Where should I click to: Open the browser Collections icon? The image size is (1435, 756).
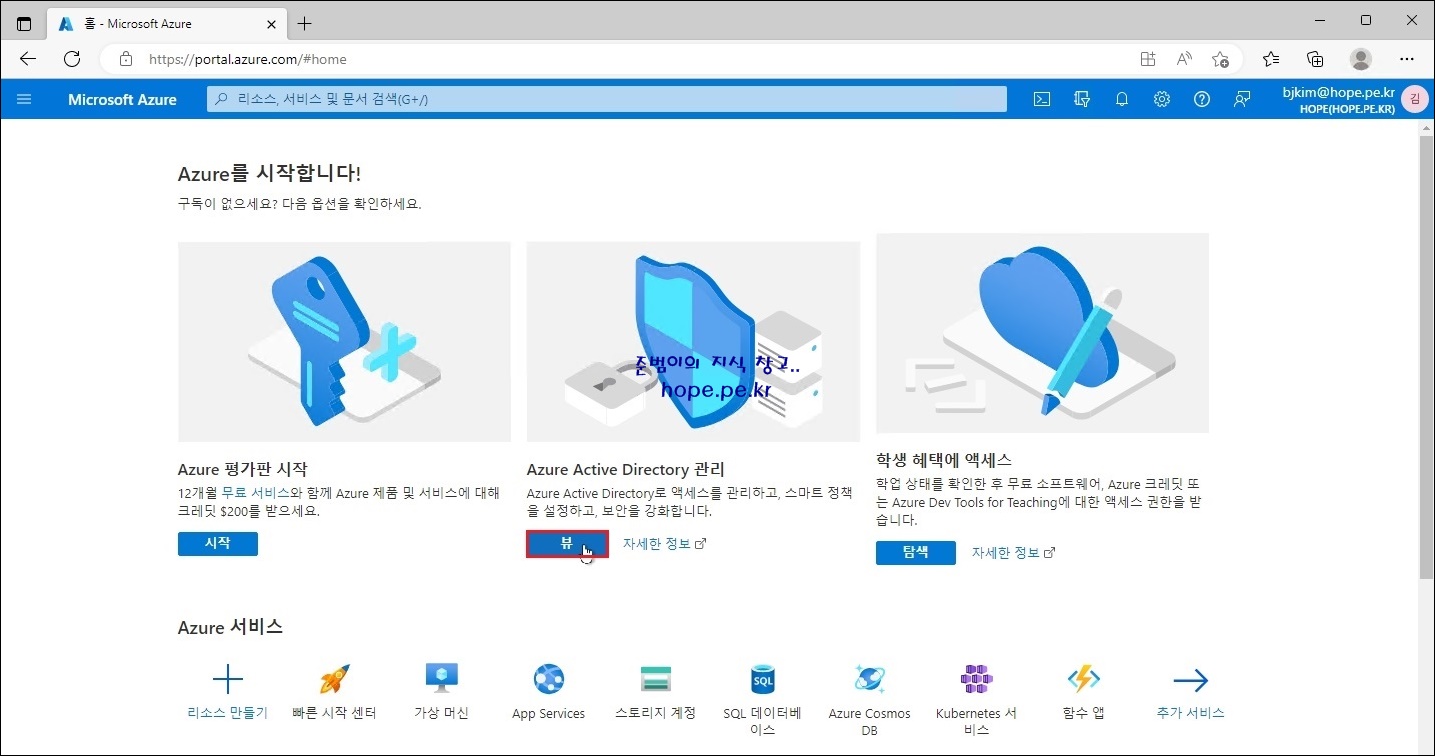1315,59
